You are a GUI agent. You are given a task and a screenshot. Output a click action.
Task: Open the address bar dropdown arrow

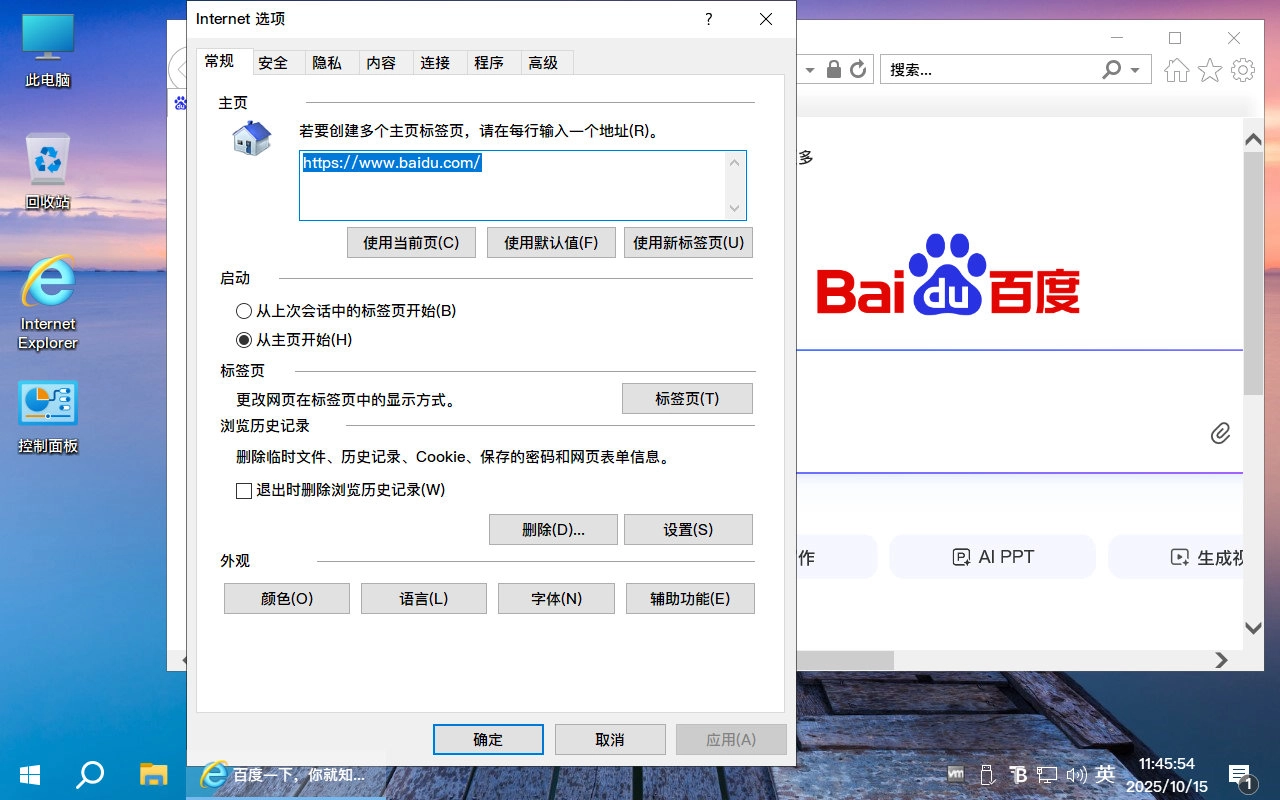click(x=810, y=69)
